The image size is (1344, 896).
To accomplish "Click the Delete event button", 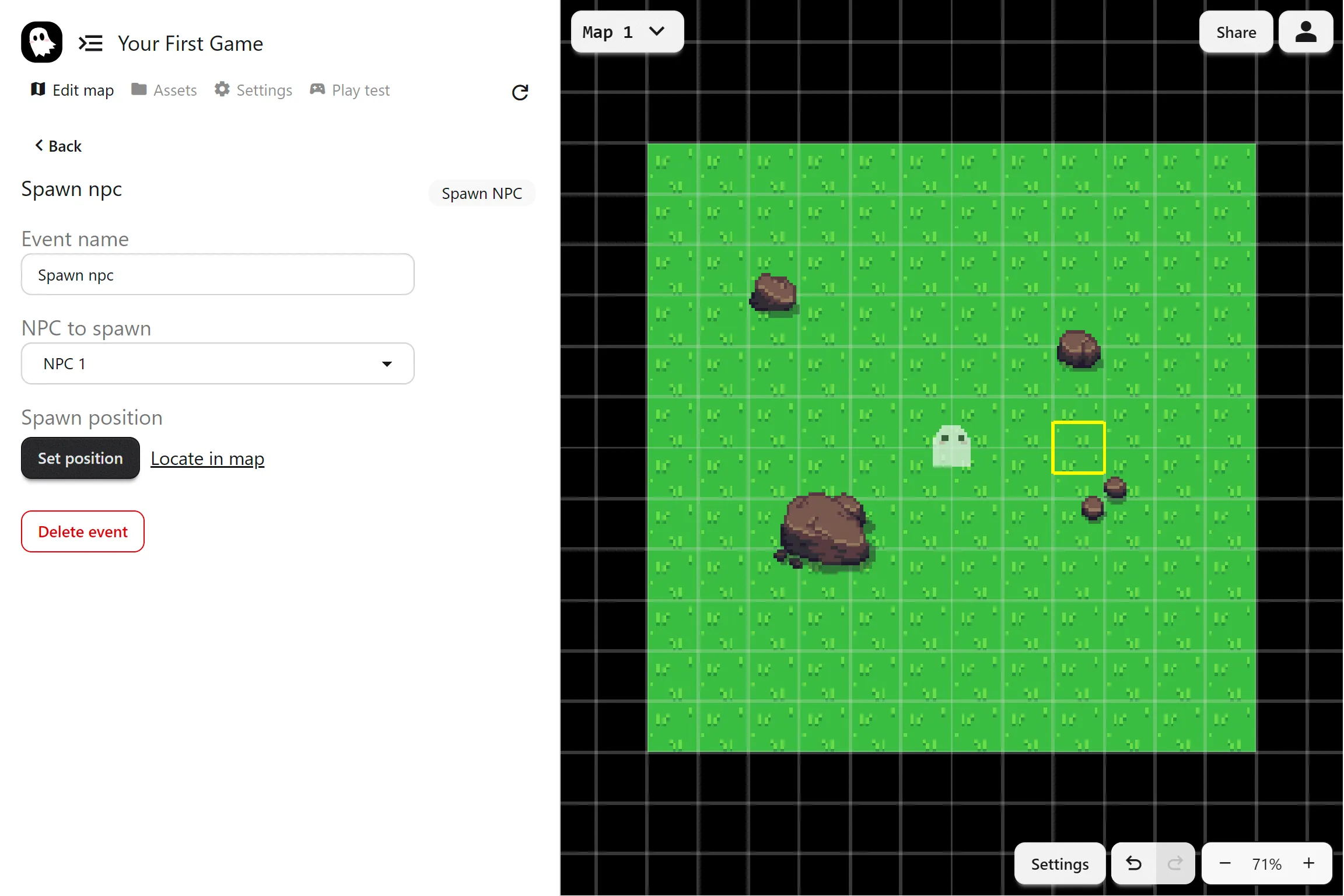I will pos(83,531).
